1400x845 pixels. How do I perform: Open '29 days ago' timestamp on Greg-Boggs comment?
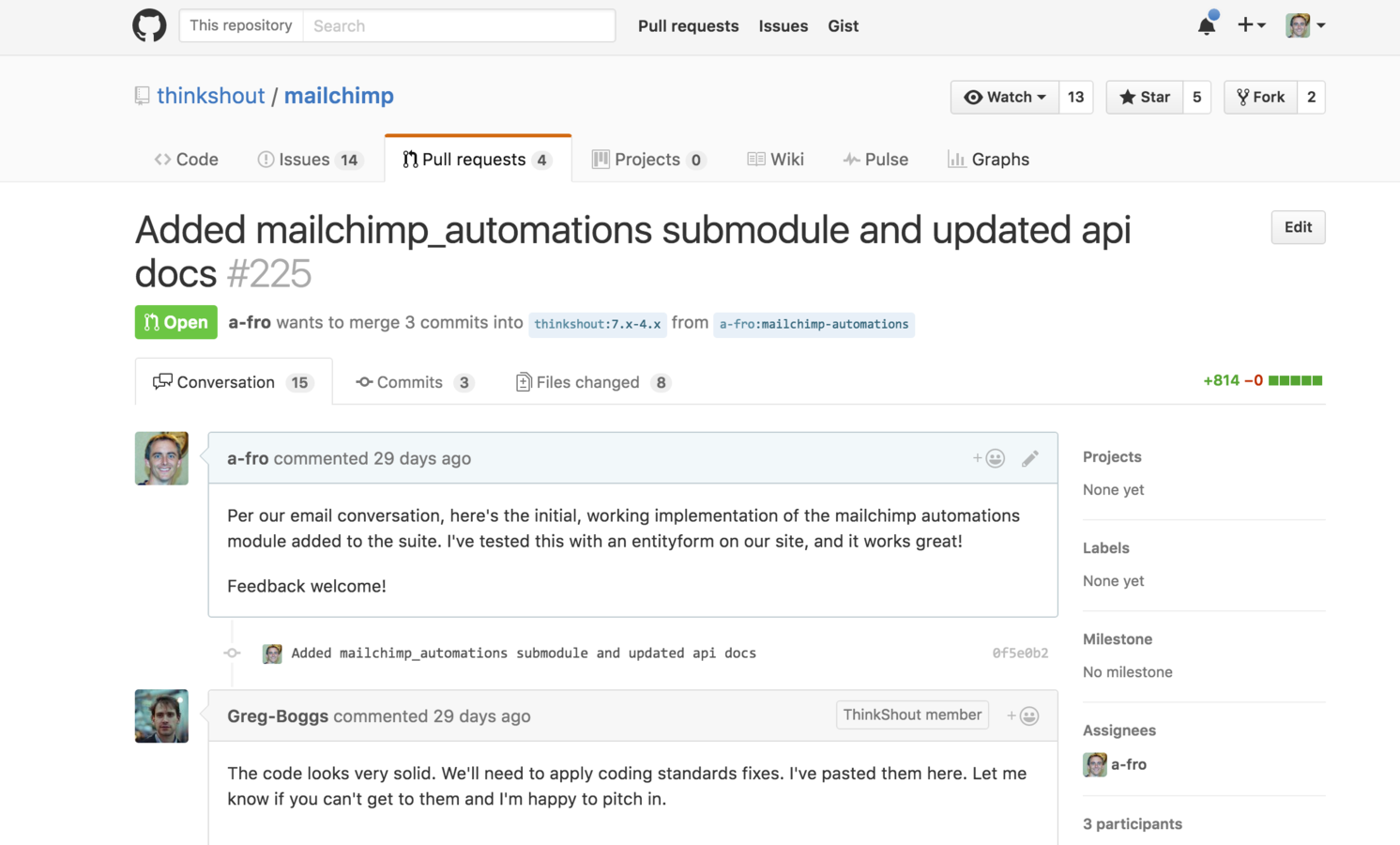coord(481,716)
